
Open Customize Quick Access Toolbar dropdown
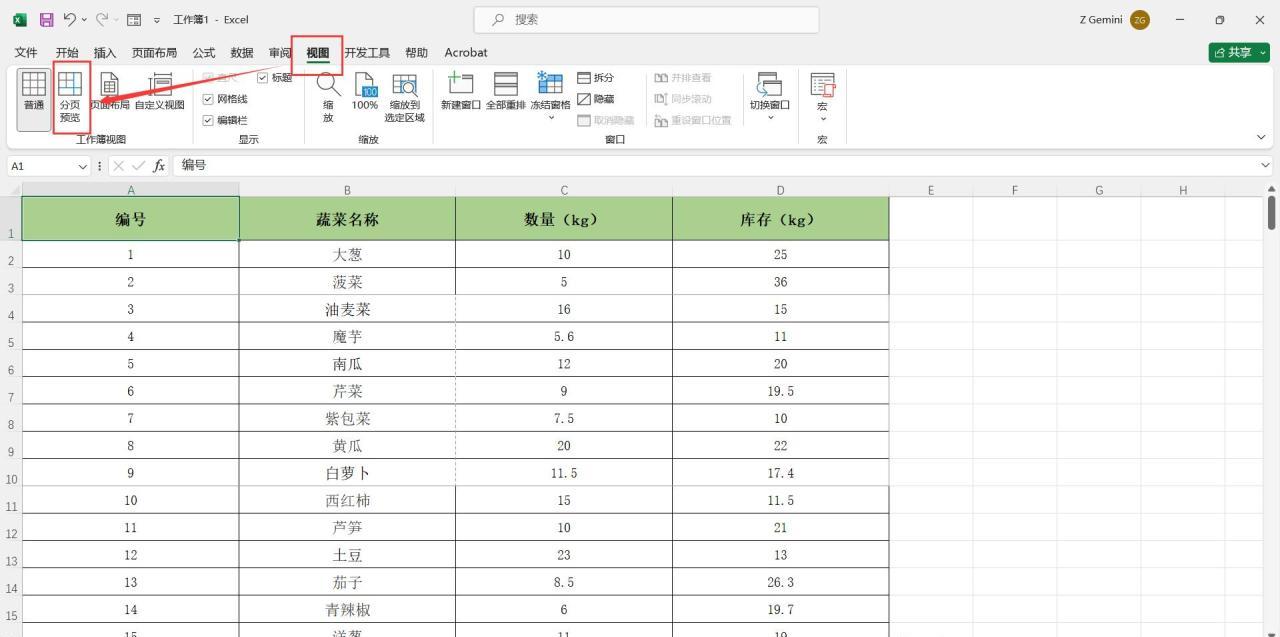tap(157, 21)
